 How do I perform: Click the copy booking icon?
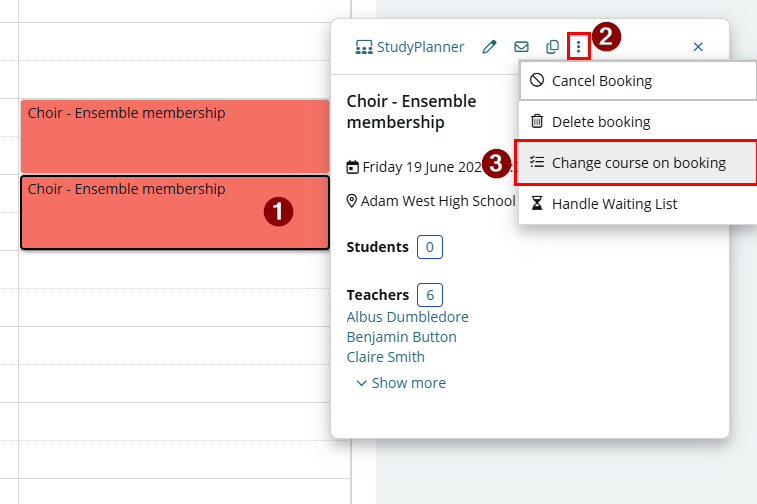tap(552, 47)
